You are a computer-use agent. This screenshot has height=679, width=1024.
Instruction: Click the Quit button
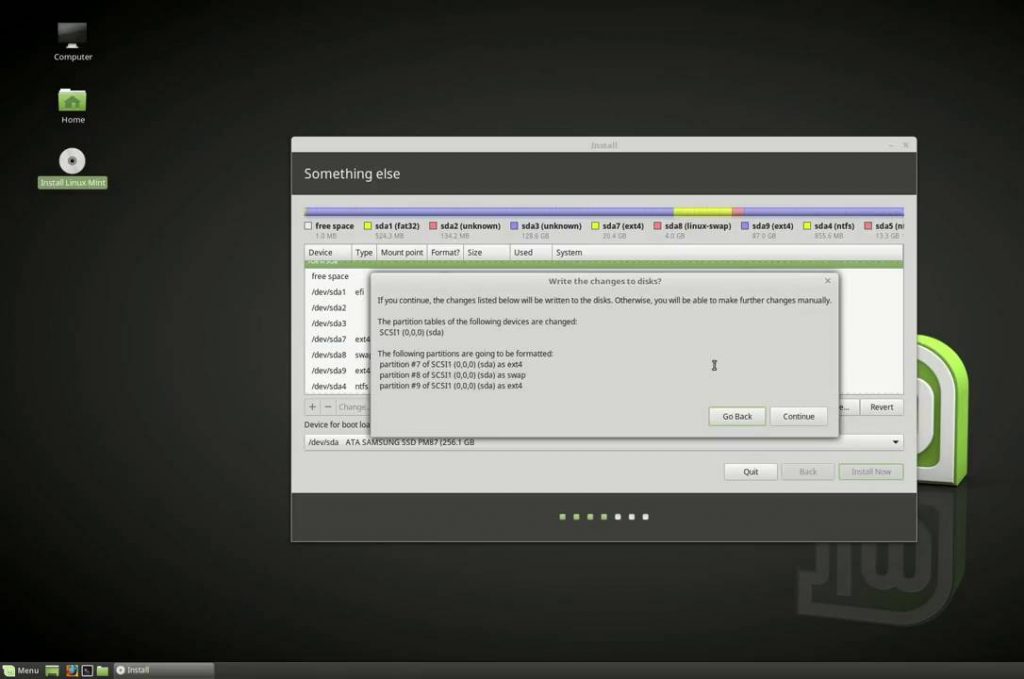[x=750, y=471]
